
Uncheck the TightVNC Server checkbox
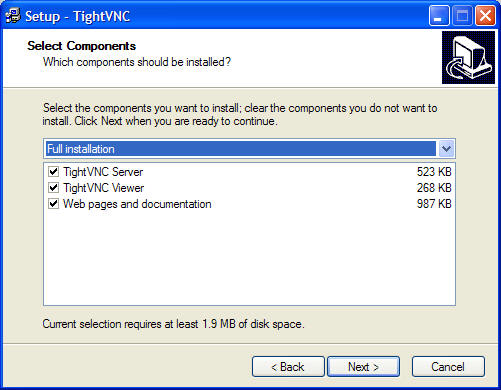(x=54, y=172)
